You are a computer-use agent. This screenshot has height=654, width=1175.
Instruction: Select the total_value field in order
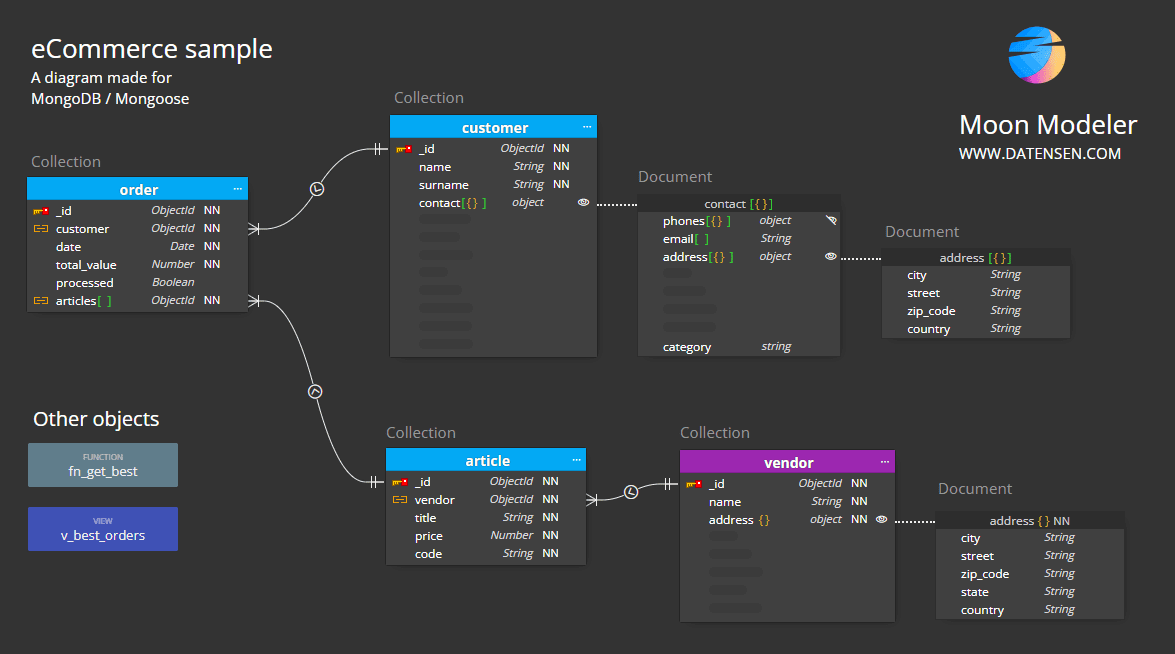tap(86, 265)
